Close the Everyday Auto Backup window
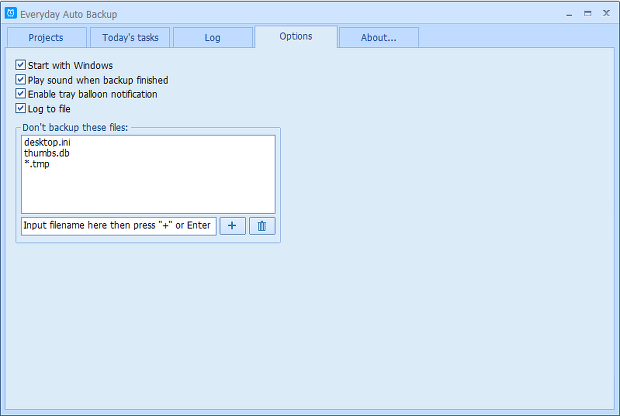This screenshot has height=416, width=620. click(x=606, y=13)
